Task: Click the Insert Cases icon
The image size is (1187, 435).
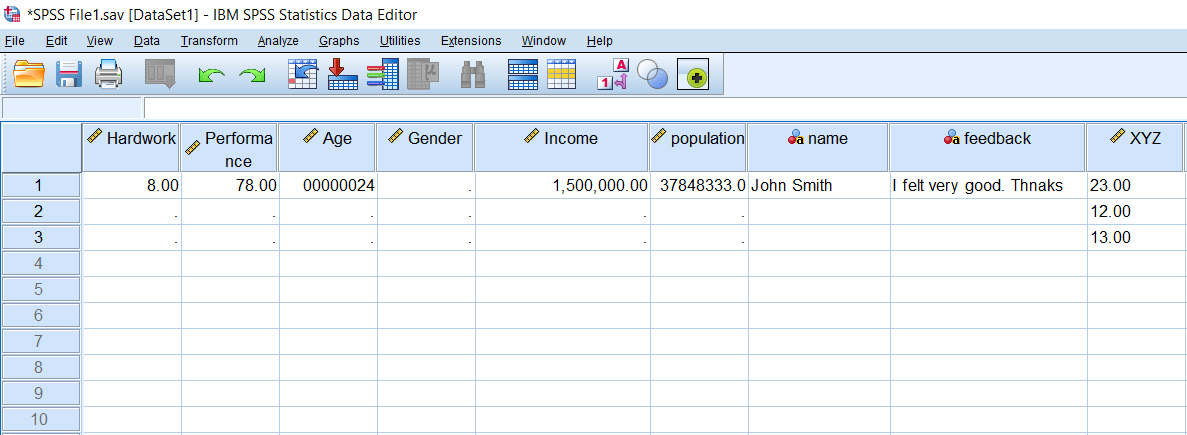Action: (522, 74)
